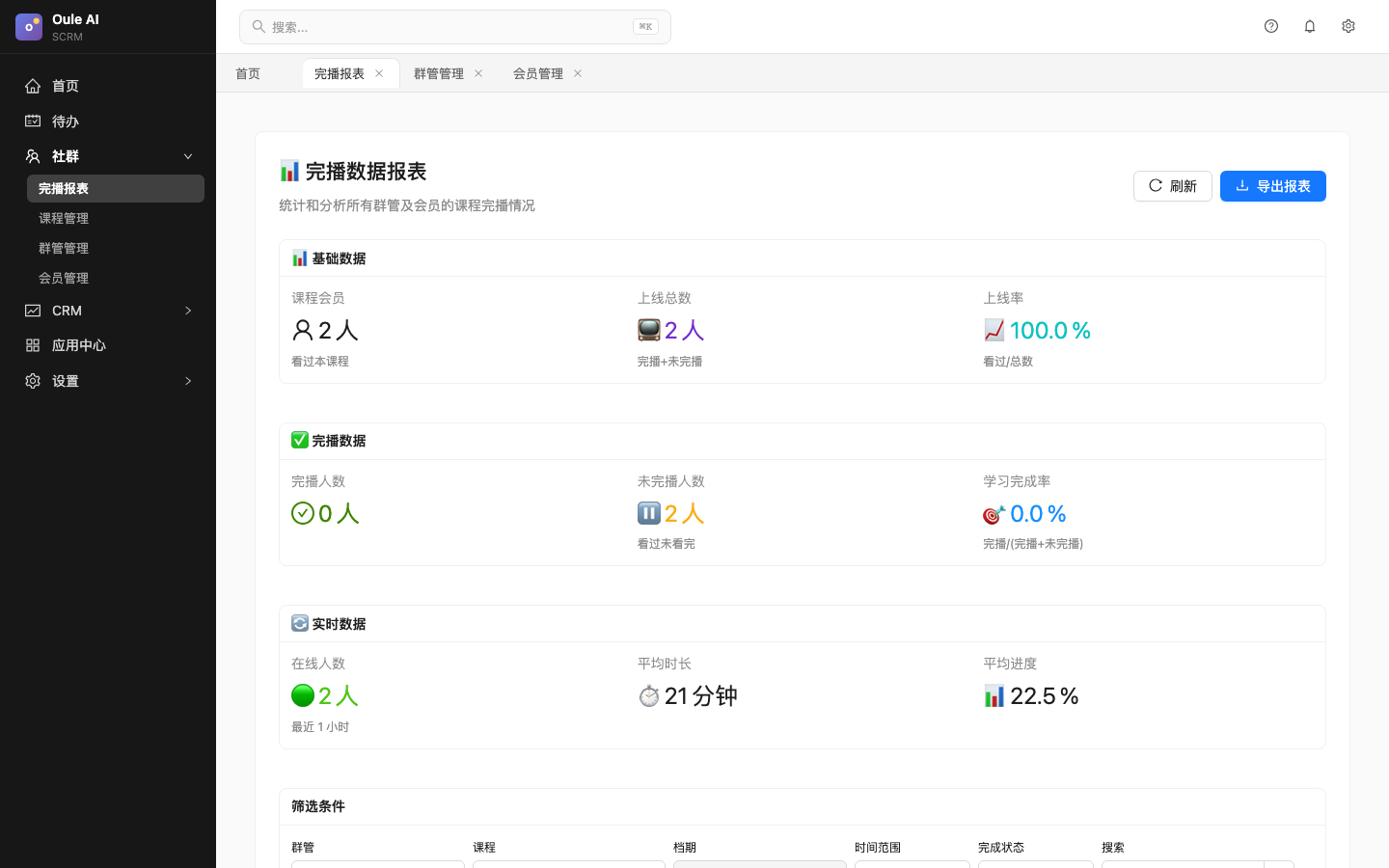Open the top-right settings gear icon
The image size is (1389, 868).
point(1348,26)
